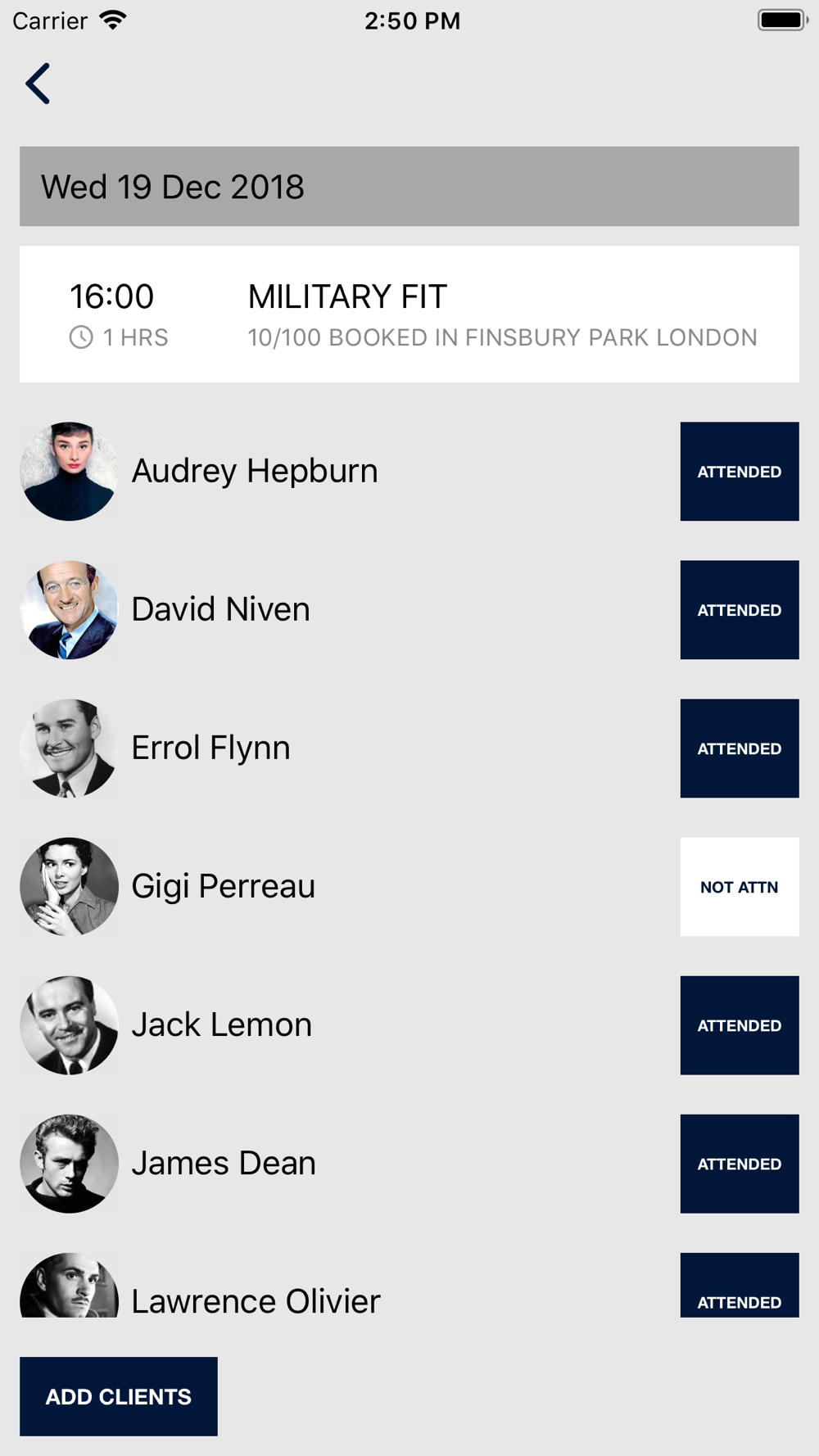
Task: Tap David Niven's avatar
Action: [x=69, y=610]
